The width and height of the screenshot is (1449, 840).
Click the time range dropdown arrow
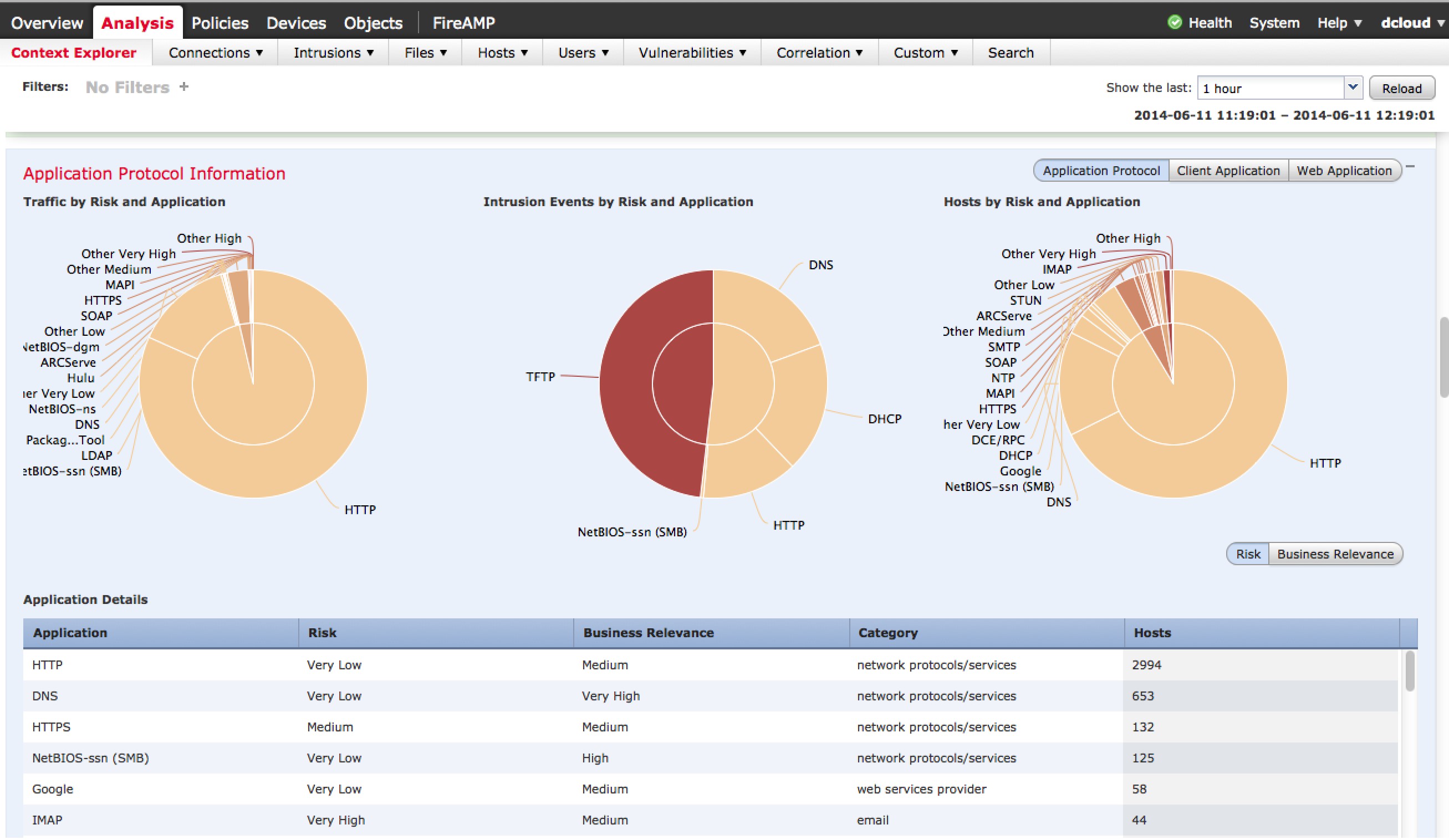coord(1353,88)
